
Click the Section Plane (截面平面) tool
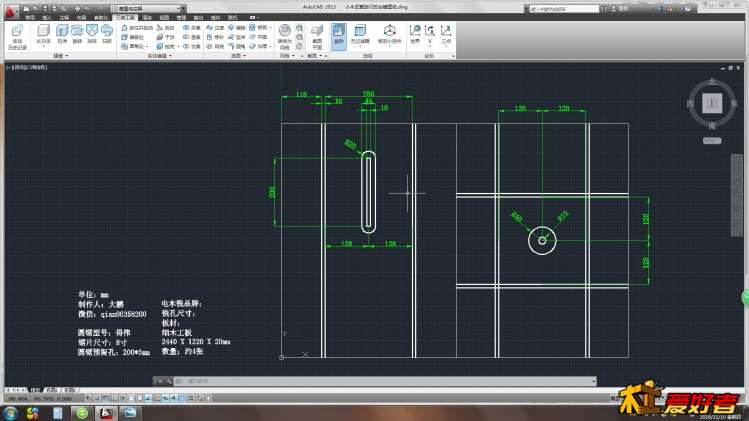(x=317, y=37)
